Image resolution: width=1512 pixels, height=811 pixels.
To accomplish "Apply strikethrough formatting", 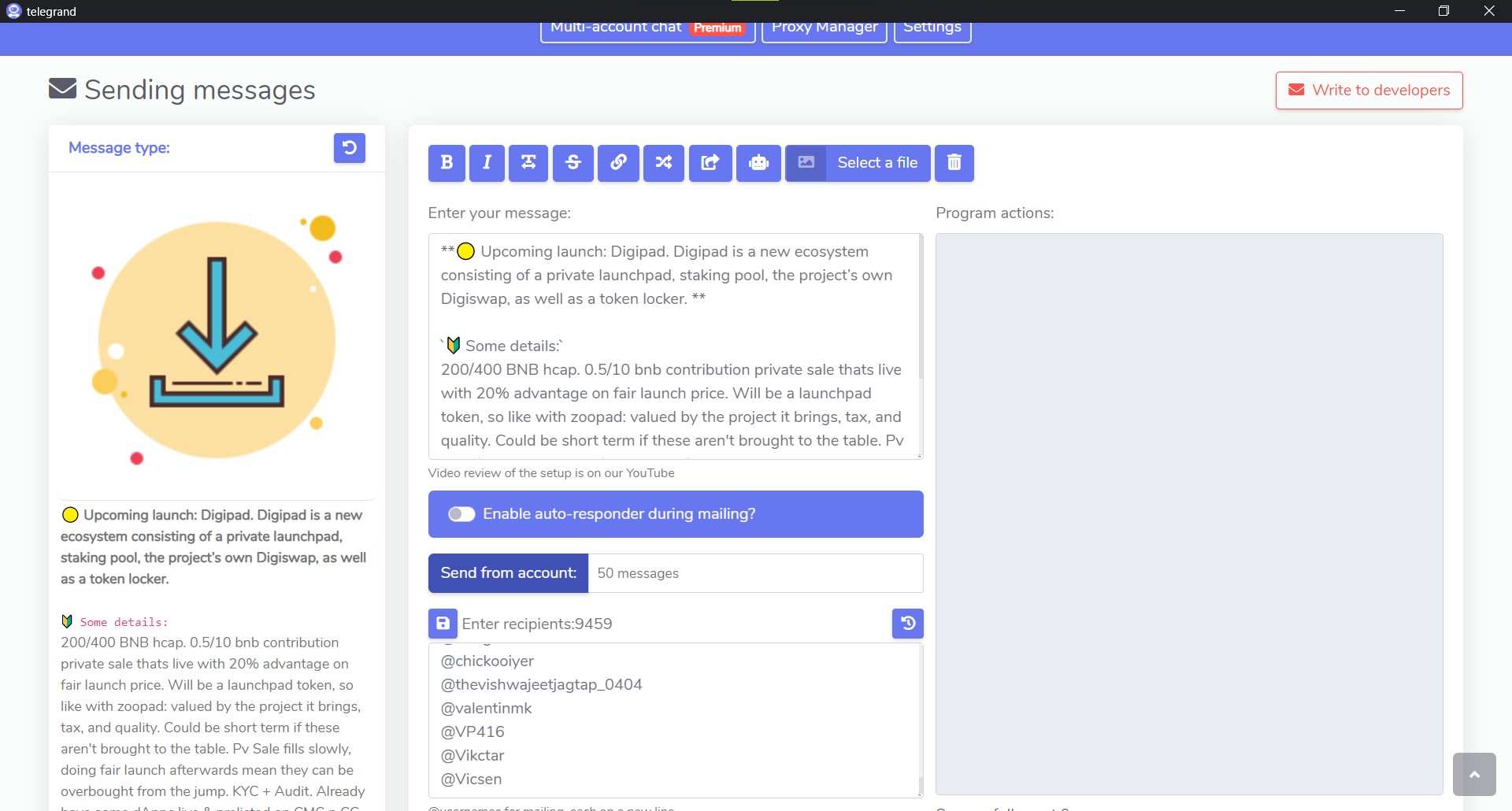I will point(573,163).
